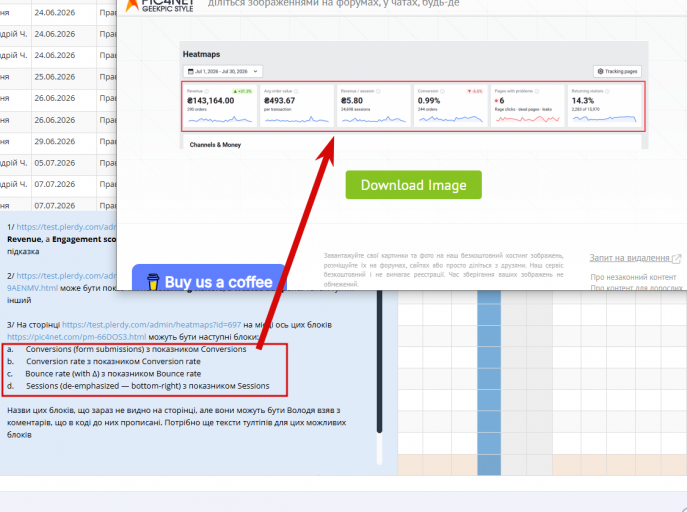Click the Returning visitors 14.3% card
687x512 pixels.
pos(605,106)
